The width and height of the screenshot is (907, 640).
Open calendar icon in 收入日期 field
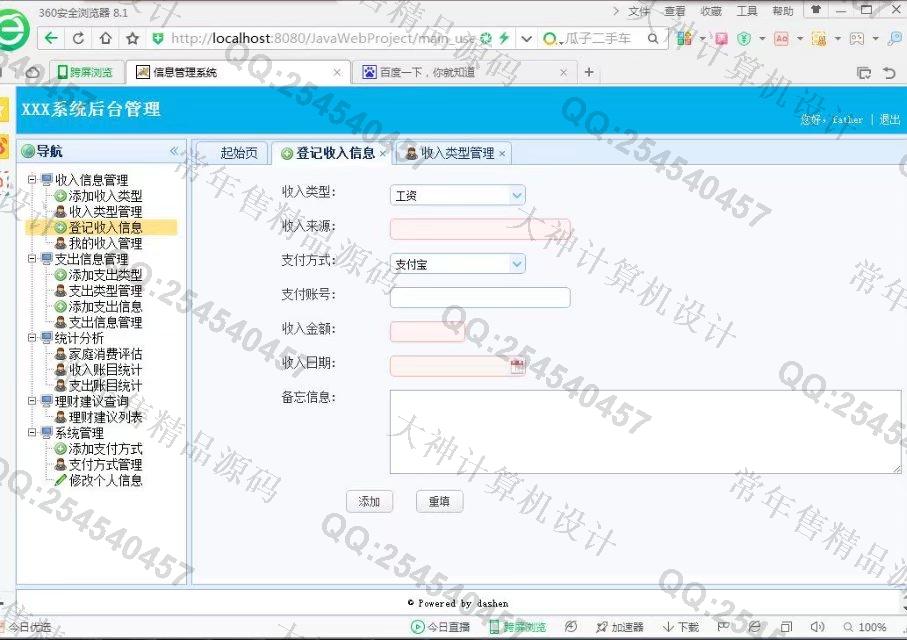tap(517, 366)
